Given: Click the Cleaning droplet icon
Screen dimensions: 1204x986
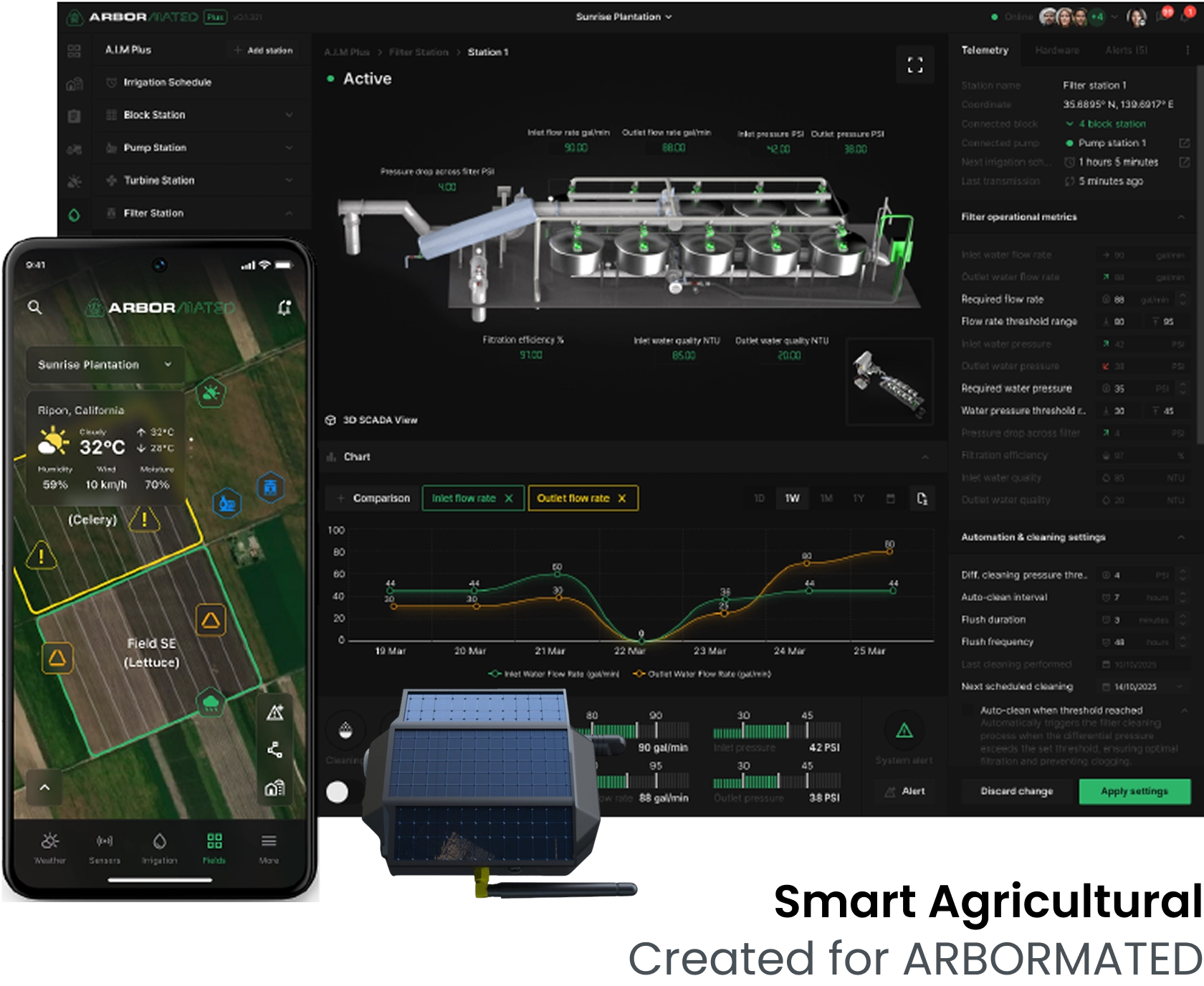Looking at the screenshot, I should click(345, 730).
